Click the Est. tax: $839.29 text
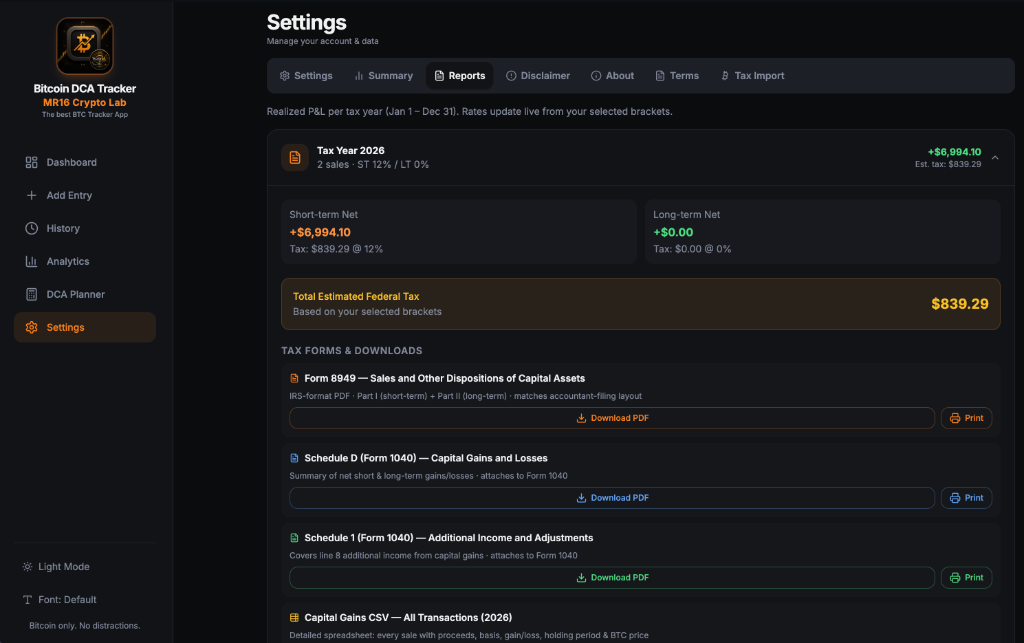Viewport: 1024px width, 643px height. (948, 165)
